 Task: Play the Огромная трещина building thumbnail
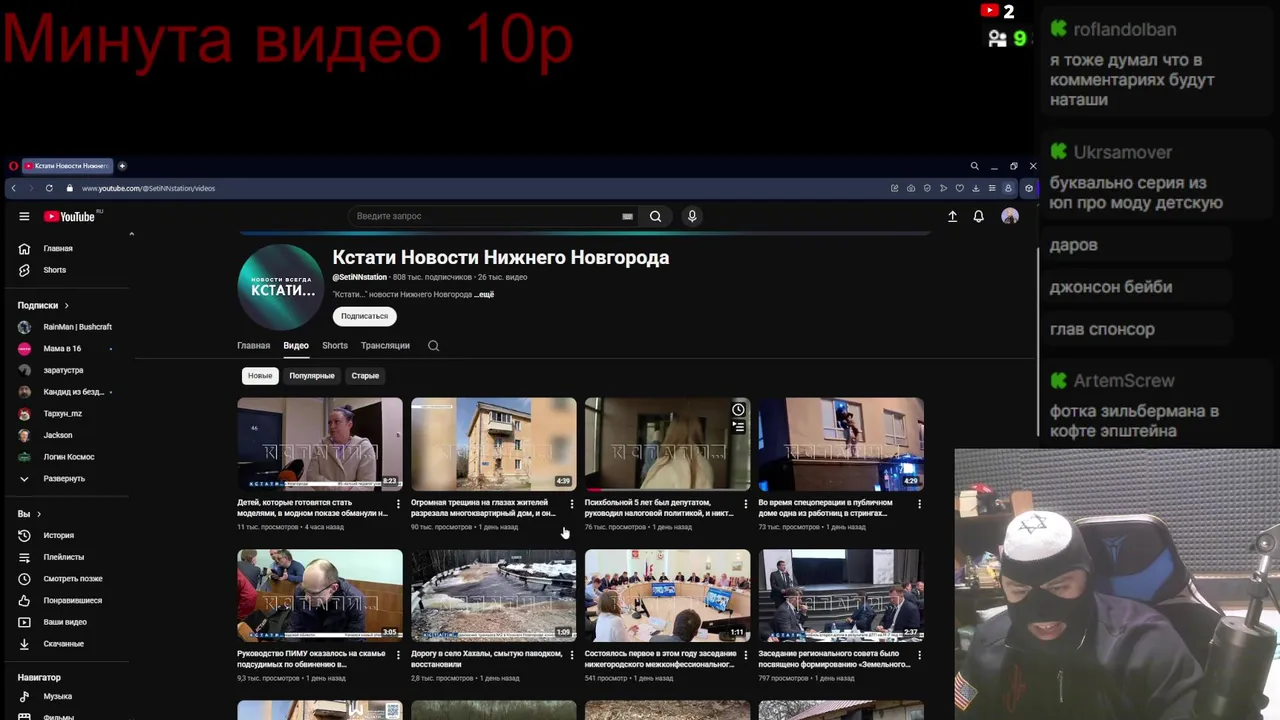494,444
